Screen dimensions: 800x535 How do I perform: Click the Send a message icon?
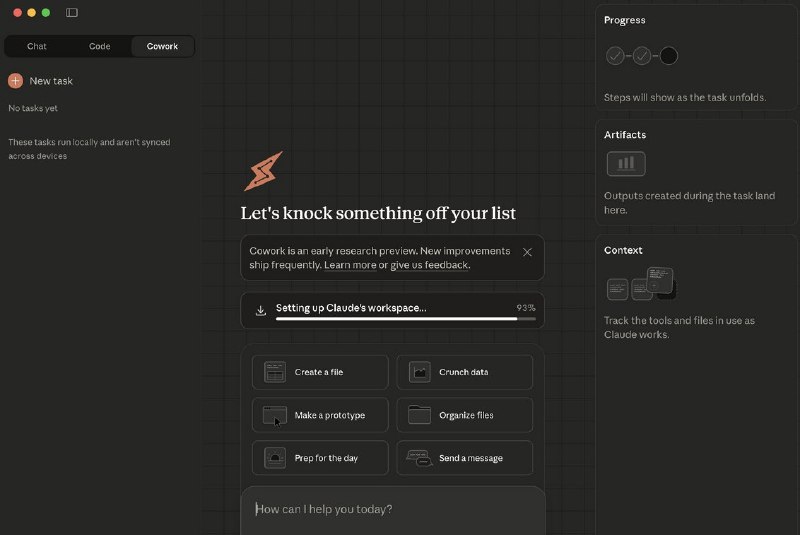419,458
